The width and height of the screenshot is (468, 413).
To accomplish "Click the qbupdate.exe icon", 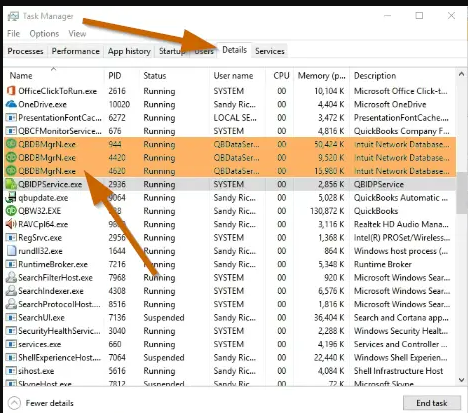I will pyautogui.click(x=11, y=197).
